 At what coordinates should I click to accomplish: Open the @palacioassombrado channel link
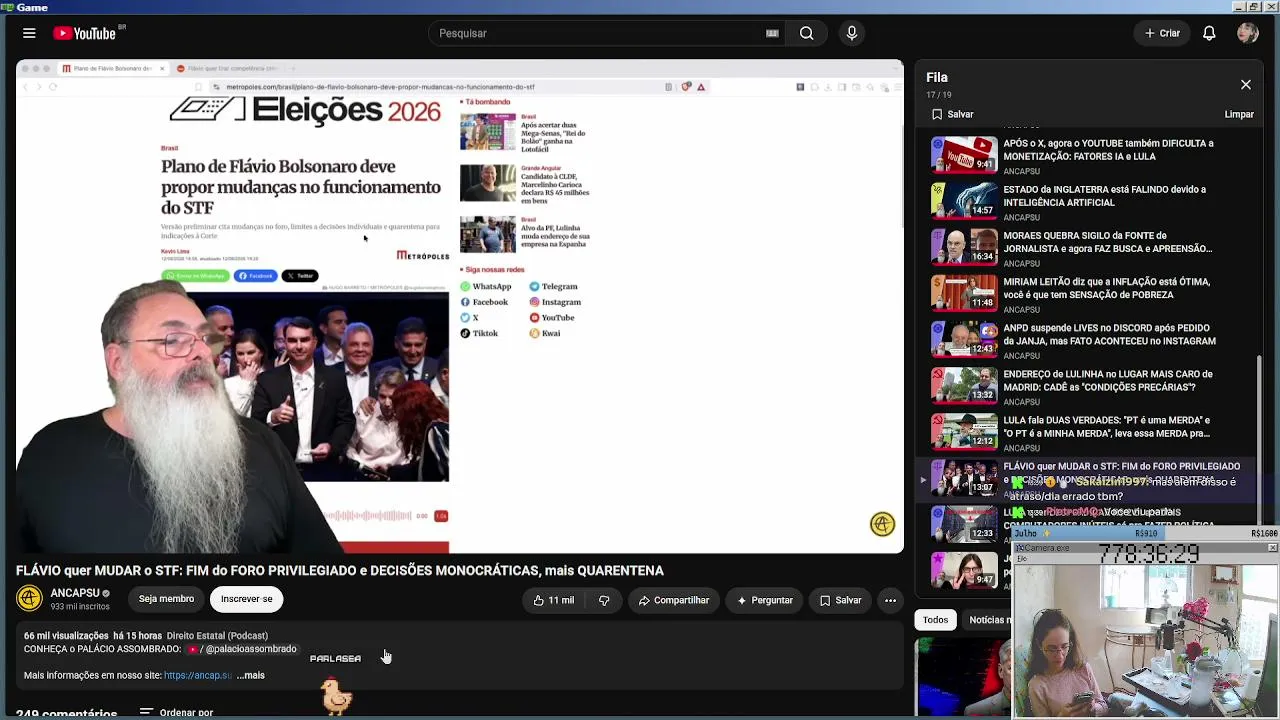[243, 649]
